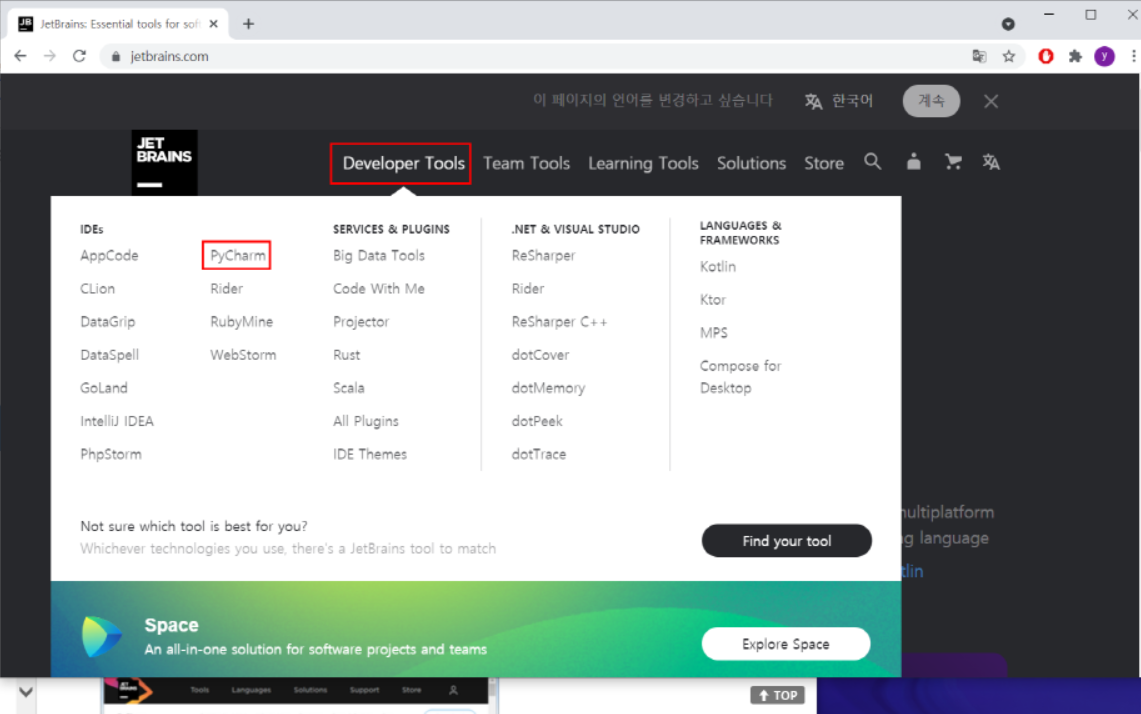This screenshot has height=714, width=1141.
Task: Open the dotTrace link
Action: 538,454
